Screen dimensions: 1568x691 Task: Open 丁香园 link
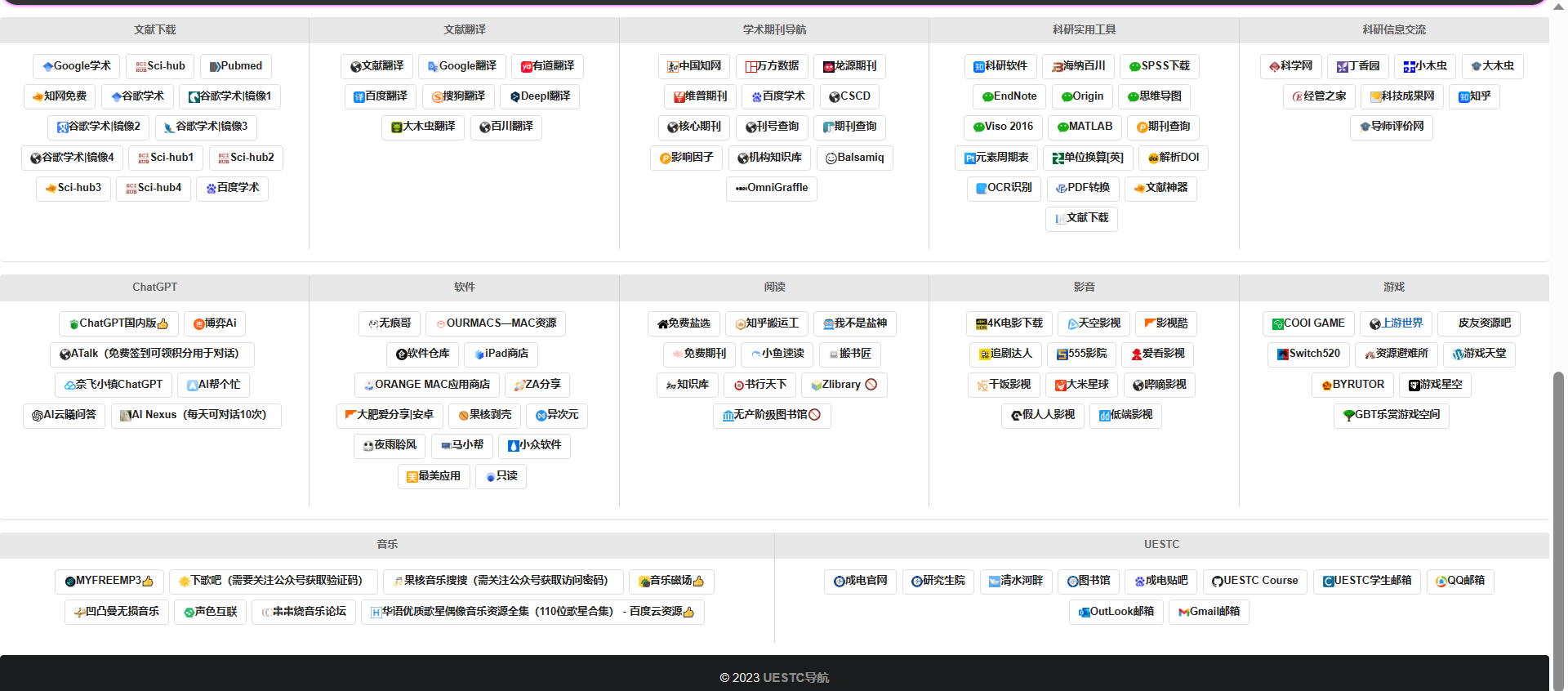point(1358,66)
